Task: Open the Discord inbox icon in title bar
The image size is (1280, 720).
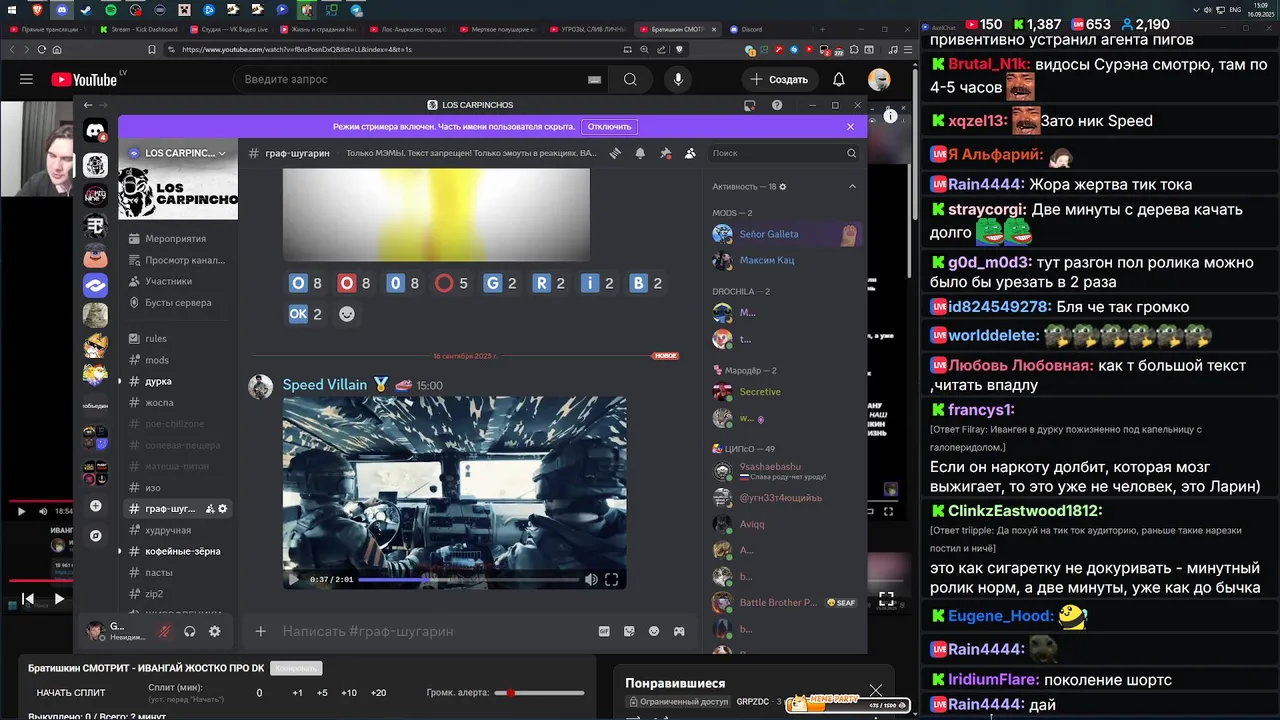Action: coord(749,105)
